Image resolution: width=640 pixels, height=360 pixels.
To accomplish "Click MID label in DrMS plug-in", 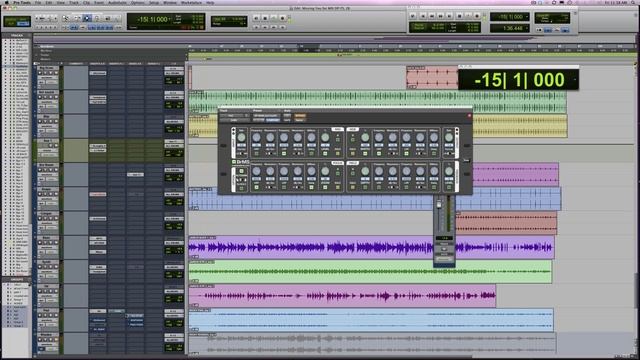I will [338, 129].
